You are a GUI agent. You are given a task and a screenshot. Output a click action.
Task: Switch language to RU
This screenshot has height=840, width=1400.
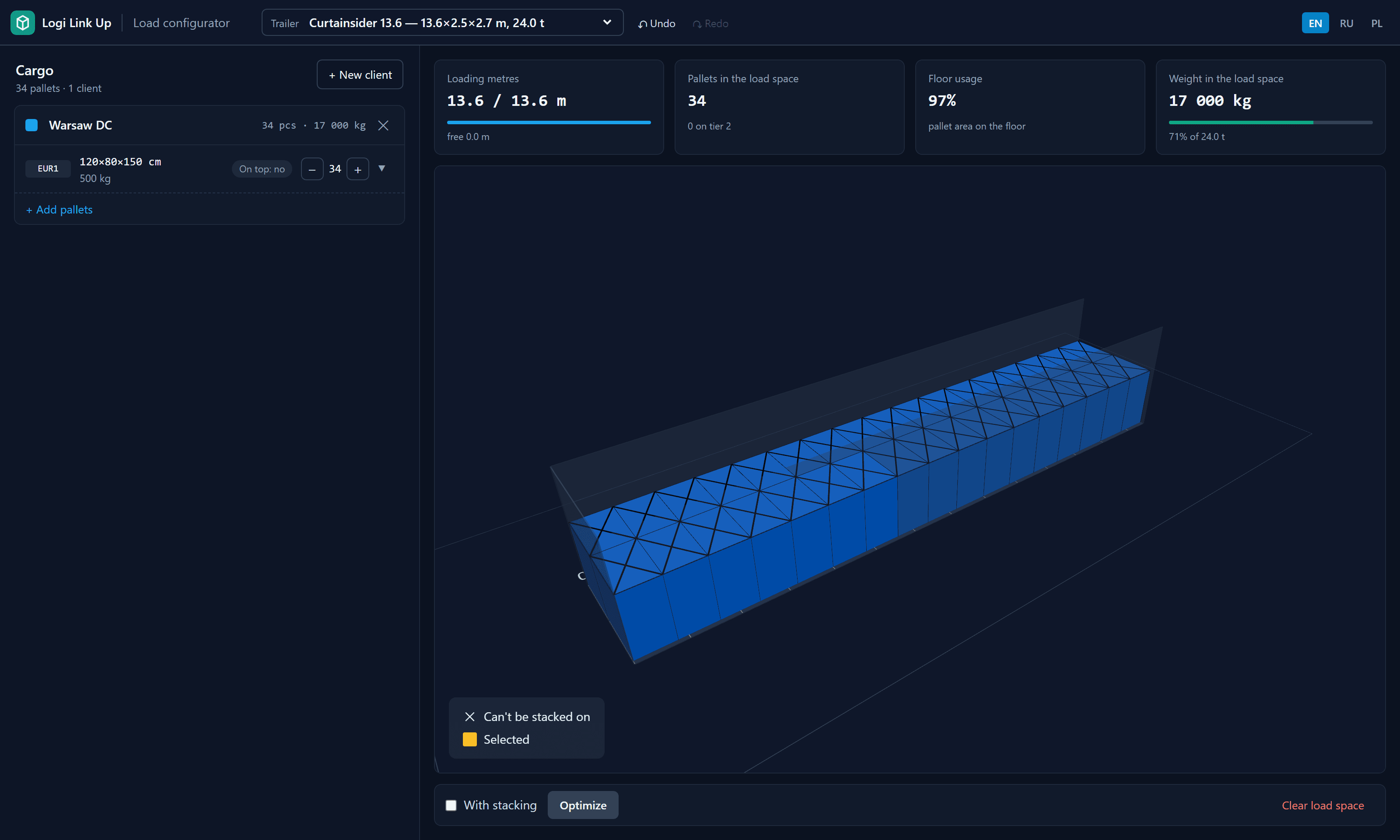(x=1346, y=23)
